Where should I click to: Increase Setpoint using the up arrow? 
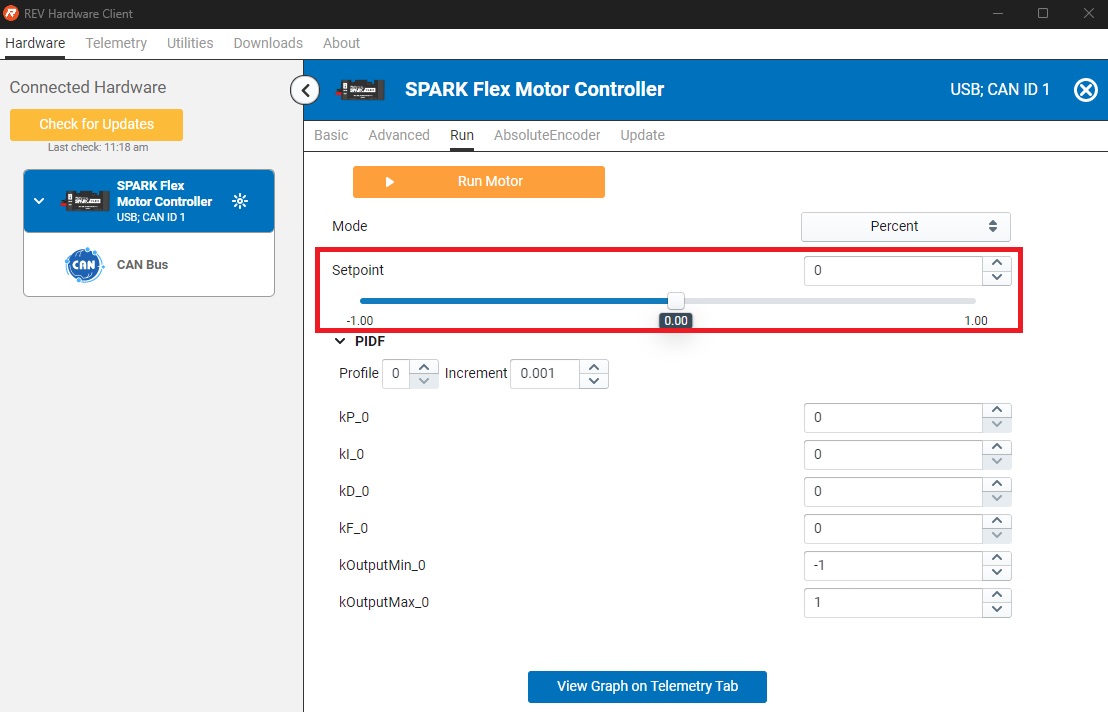coord(997,264)
